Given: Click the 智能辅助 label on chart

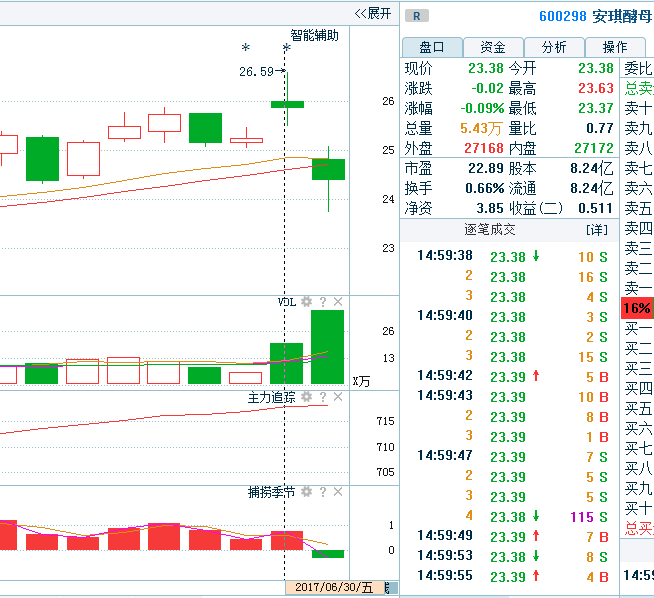Looking at the screenshot, I should [314, 35].
